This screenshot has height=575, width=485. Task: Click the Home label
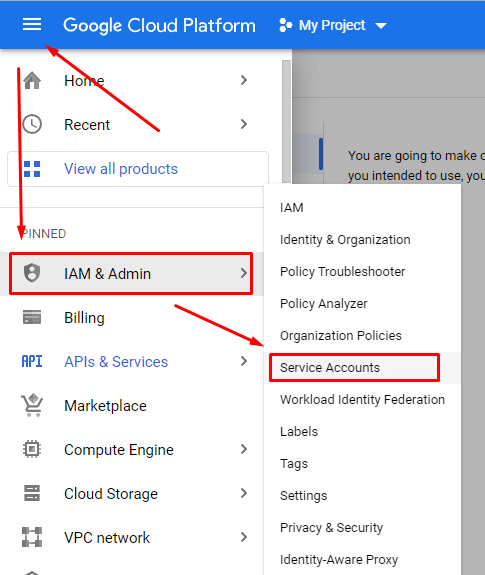(x=84, y=80)
